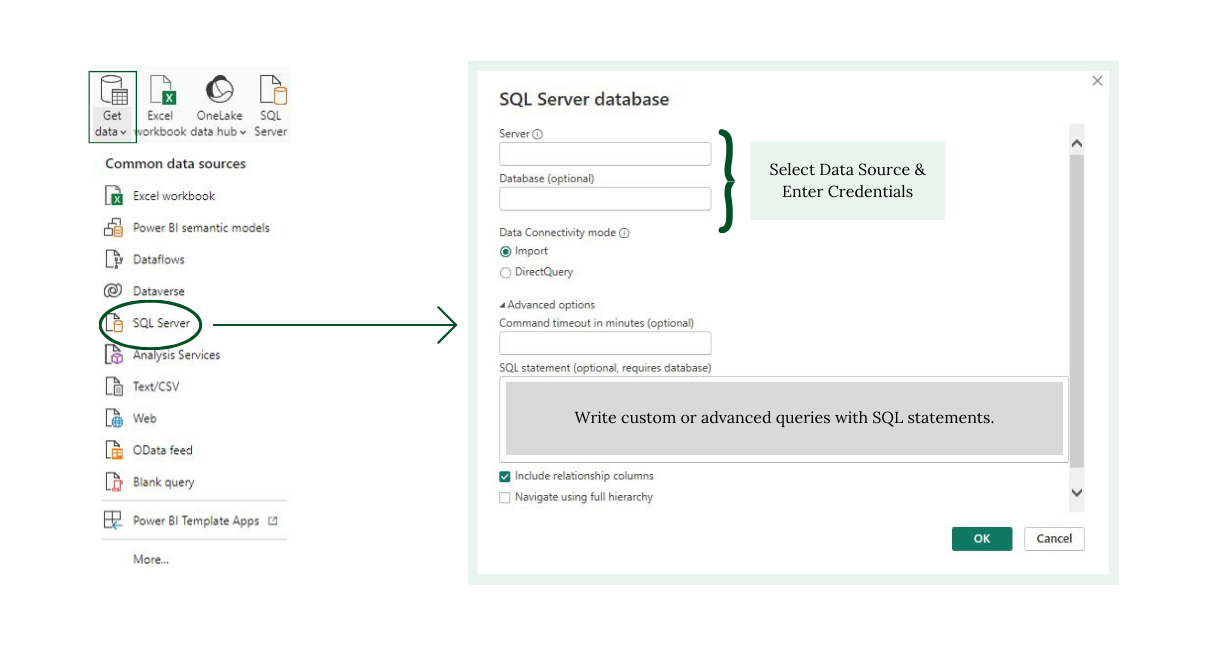Expand the OneLake data hub dropdown arrow
This screenshot has width=1226, height=650.
(243, 132)
